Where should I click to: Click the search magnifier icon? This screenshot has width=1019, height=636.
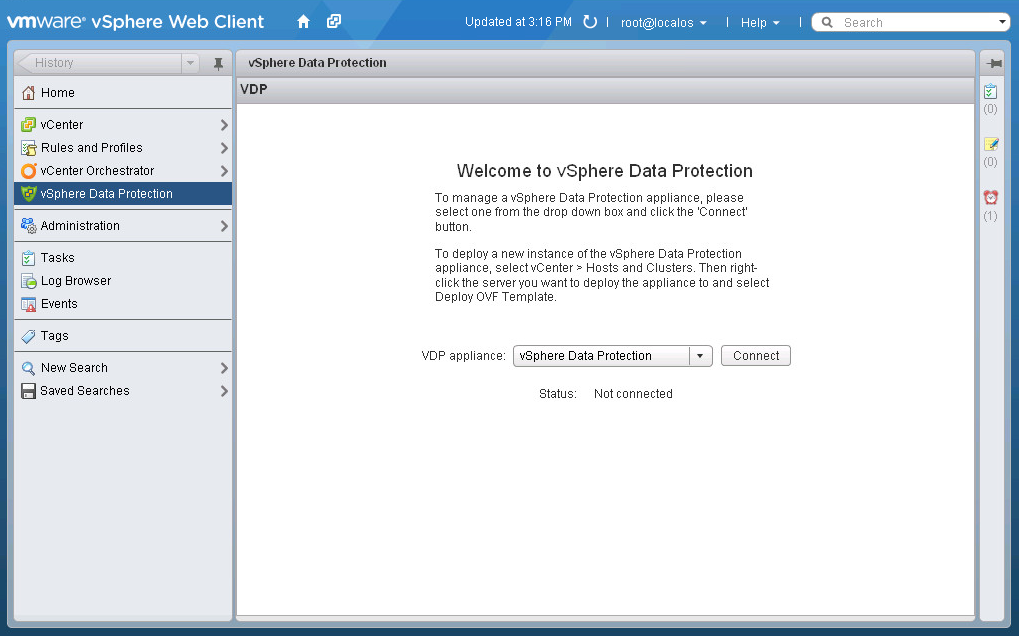pyautogui.click(x=827, y=22)
